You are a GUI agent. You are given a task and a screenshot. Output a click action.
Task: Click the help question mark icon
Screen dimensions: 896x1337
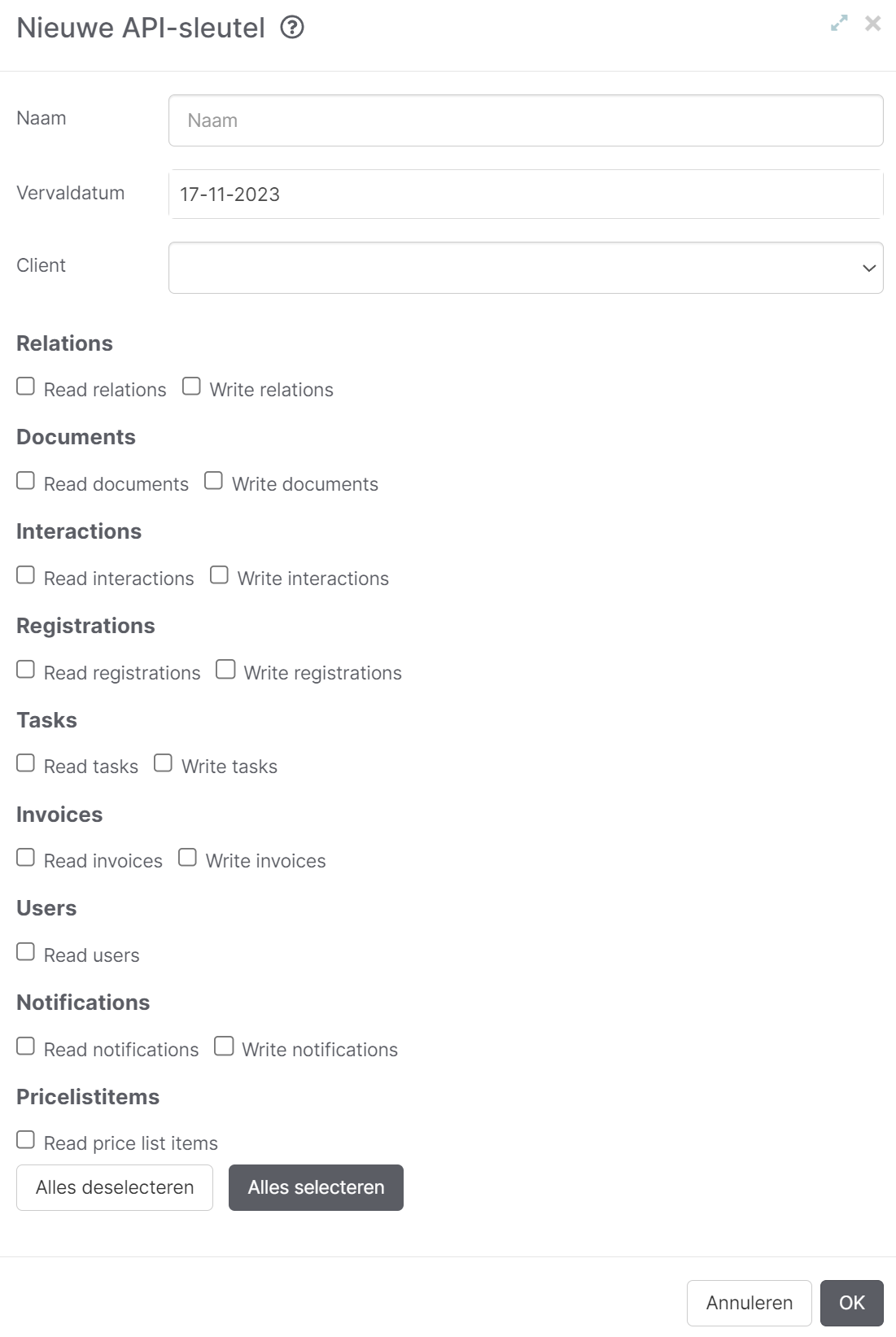[x=292, y=28]
